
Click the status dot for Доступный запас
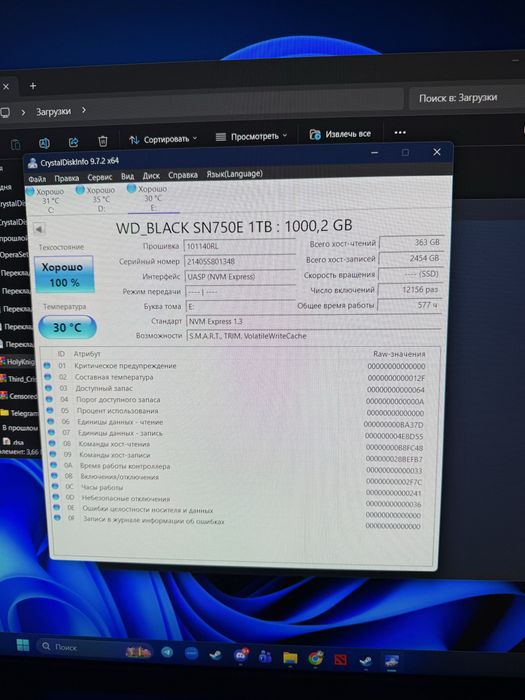[49, 388]
